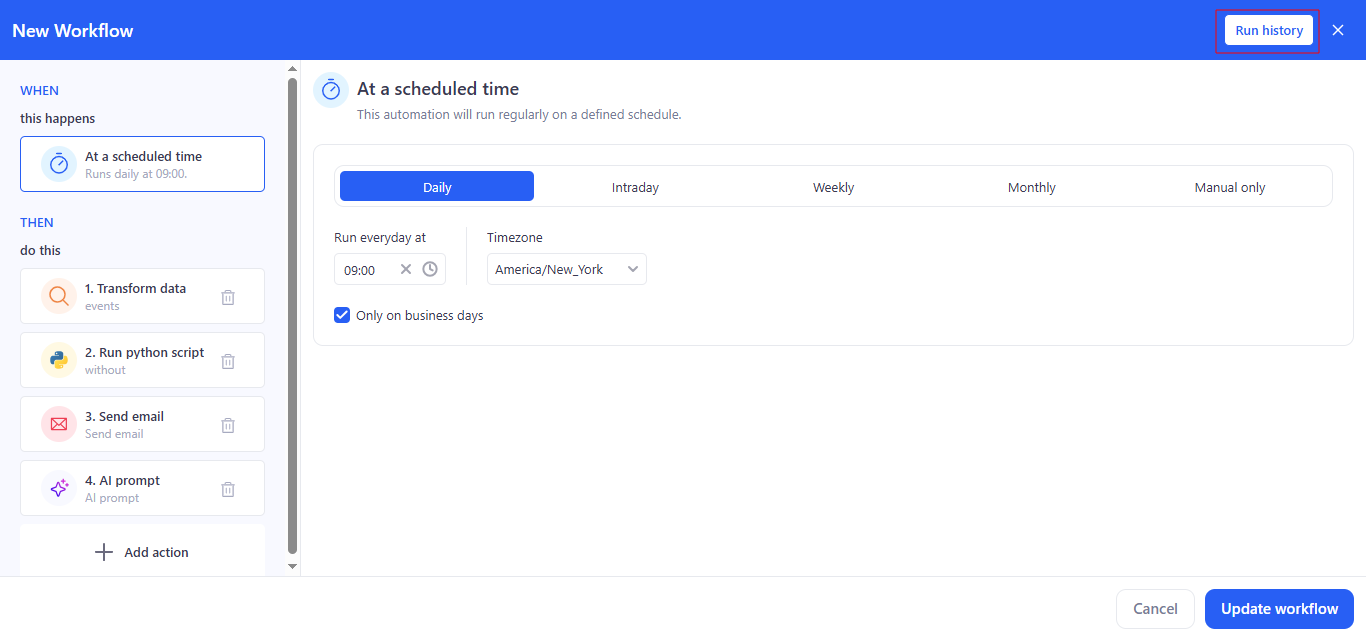This screenshot has width=1366, height=639.
Task: Click Add action below the action list
Action: point(142,551)
